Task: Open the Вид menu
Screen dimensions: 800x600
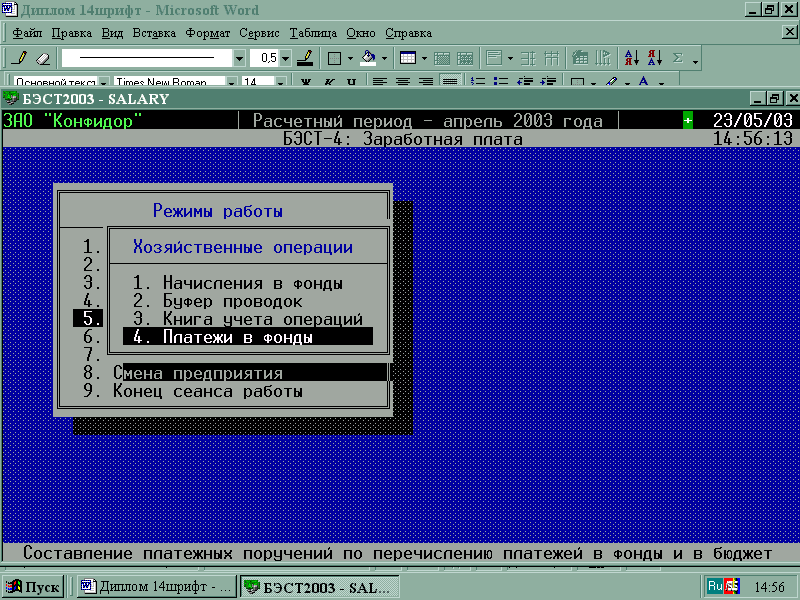Action: [x=112, y=33]
